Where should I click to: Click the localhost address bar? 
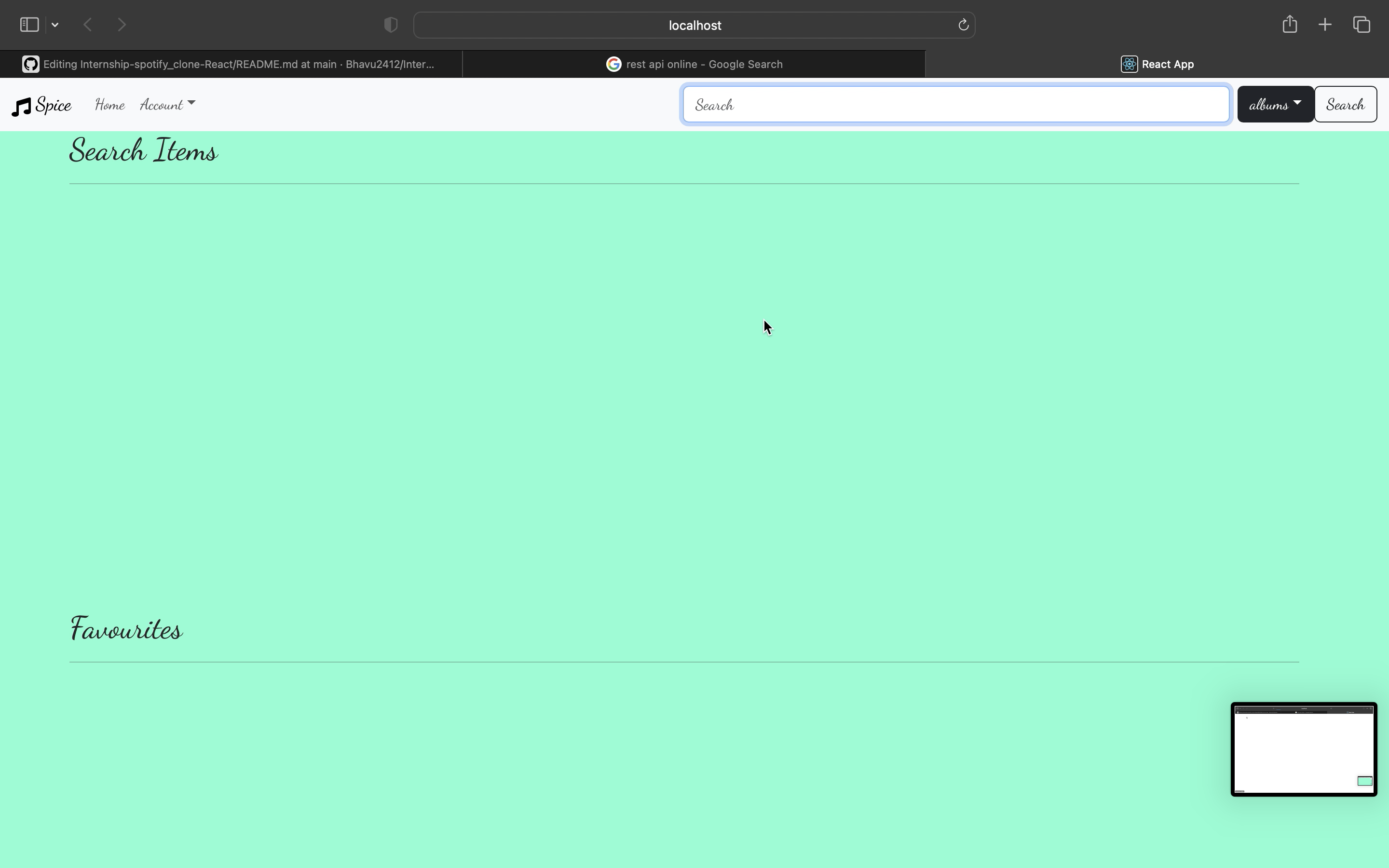pos(694,25)
